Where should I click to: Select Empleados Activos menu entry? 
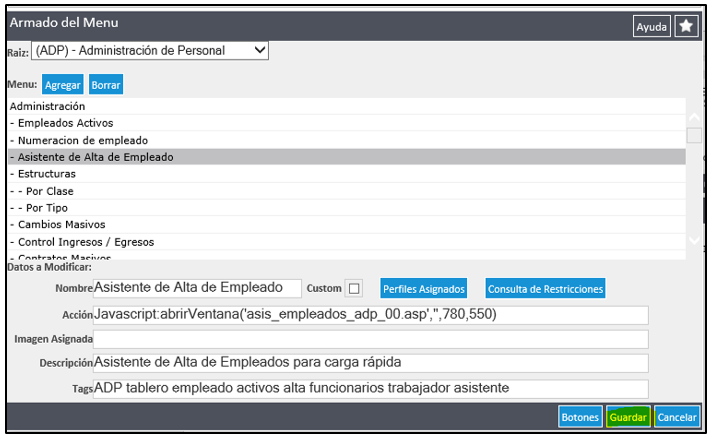60,123
